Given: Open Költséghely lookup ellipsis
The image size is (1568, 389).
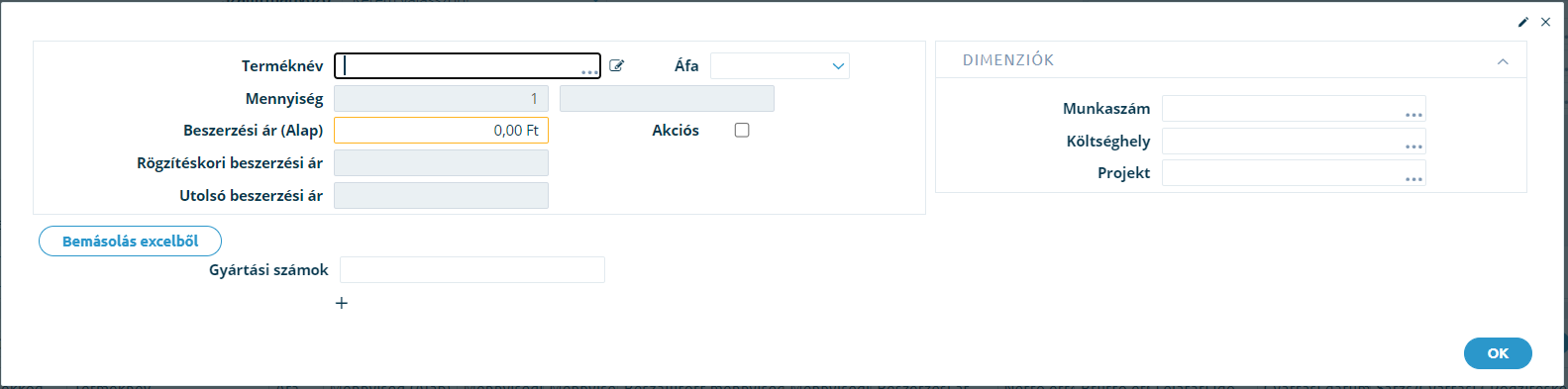Looking at the screenshot, I should coord(1413,146).
